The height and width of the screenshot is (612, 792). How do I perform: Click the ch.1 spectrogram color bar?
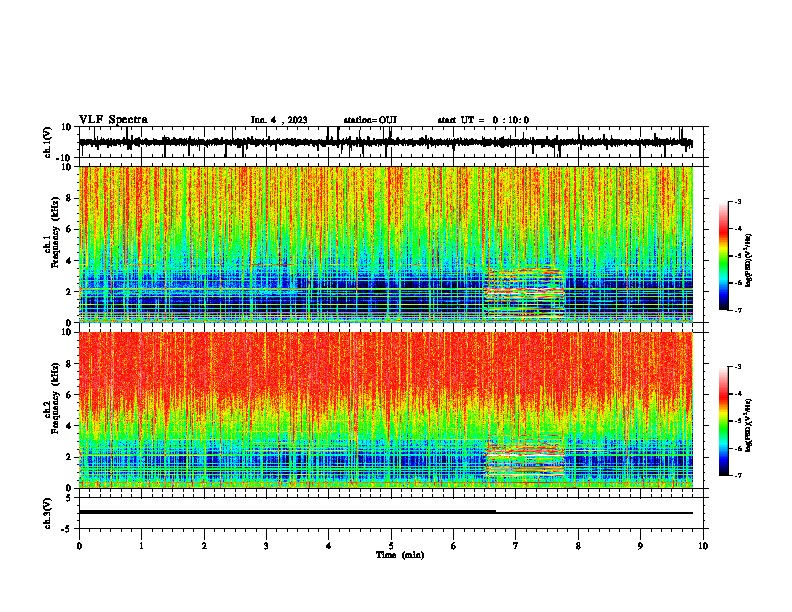723,256
